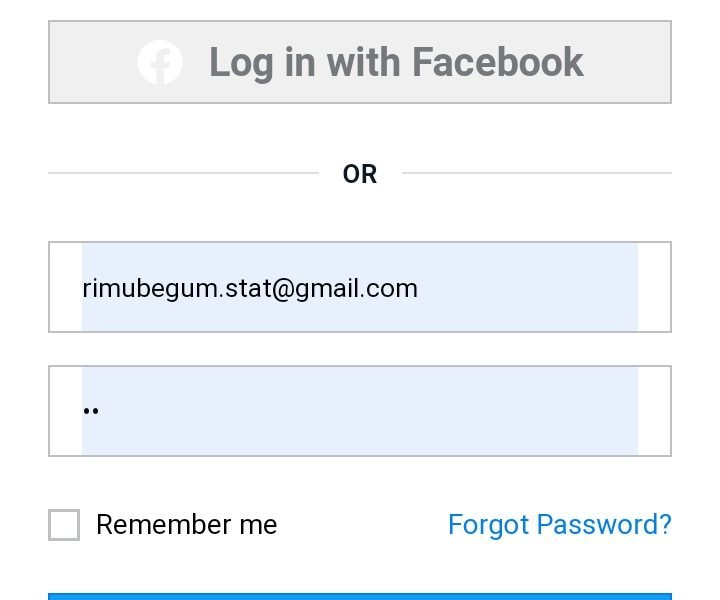Click the 'Log in' words on gray button
The width and height of the screenshot is (720, 600).
[x=263, y=63]
